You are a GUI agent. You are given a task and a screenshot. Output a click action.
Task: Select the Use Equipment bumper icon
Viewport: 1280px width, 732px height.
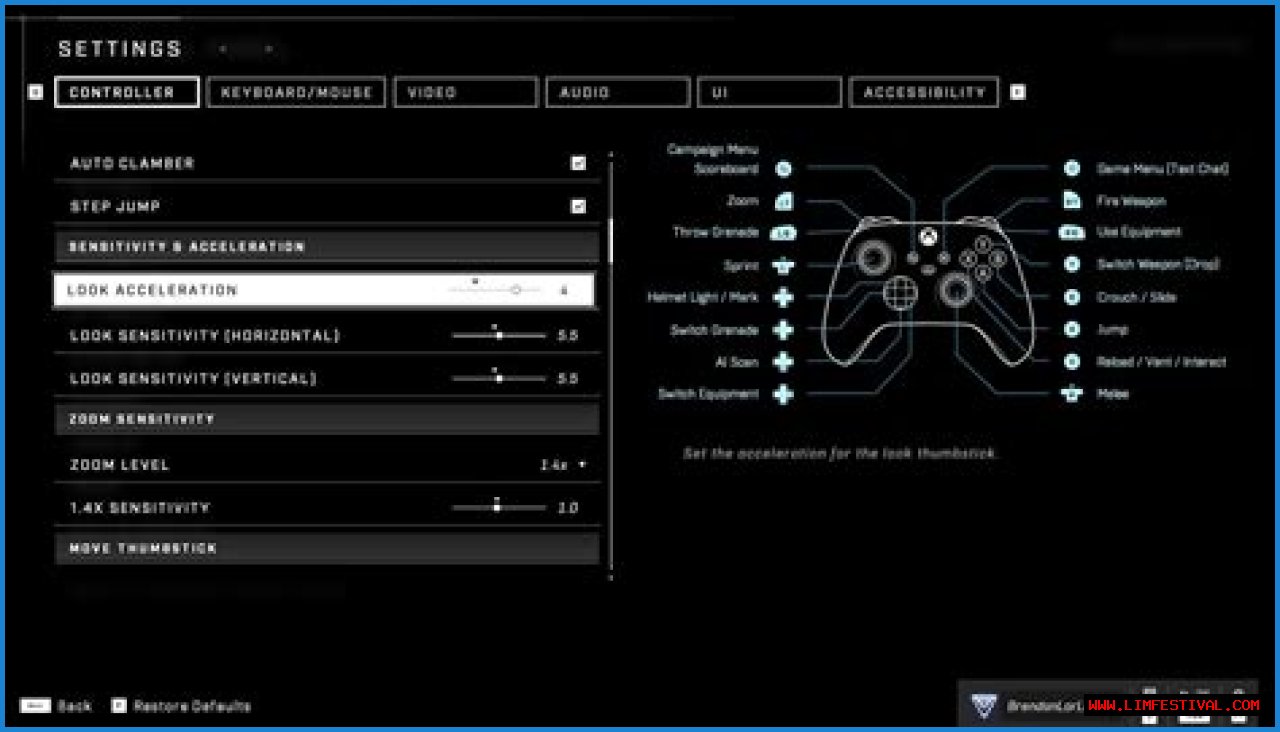coord(1072,232)
